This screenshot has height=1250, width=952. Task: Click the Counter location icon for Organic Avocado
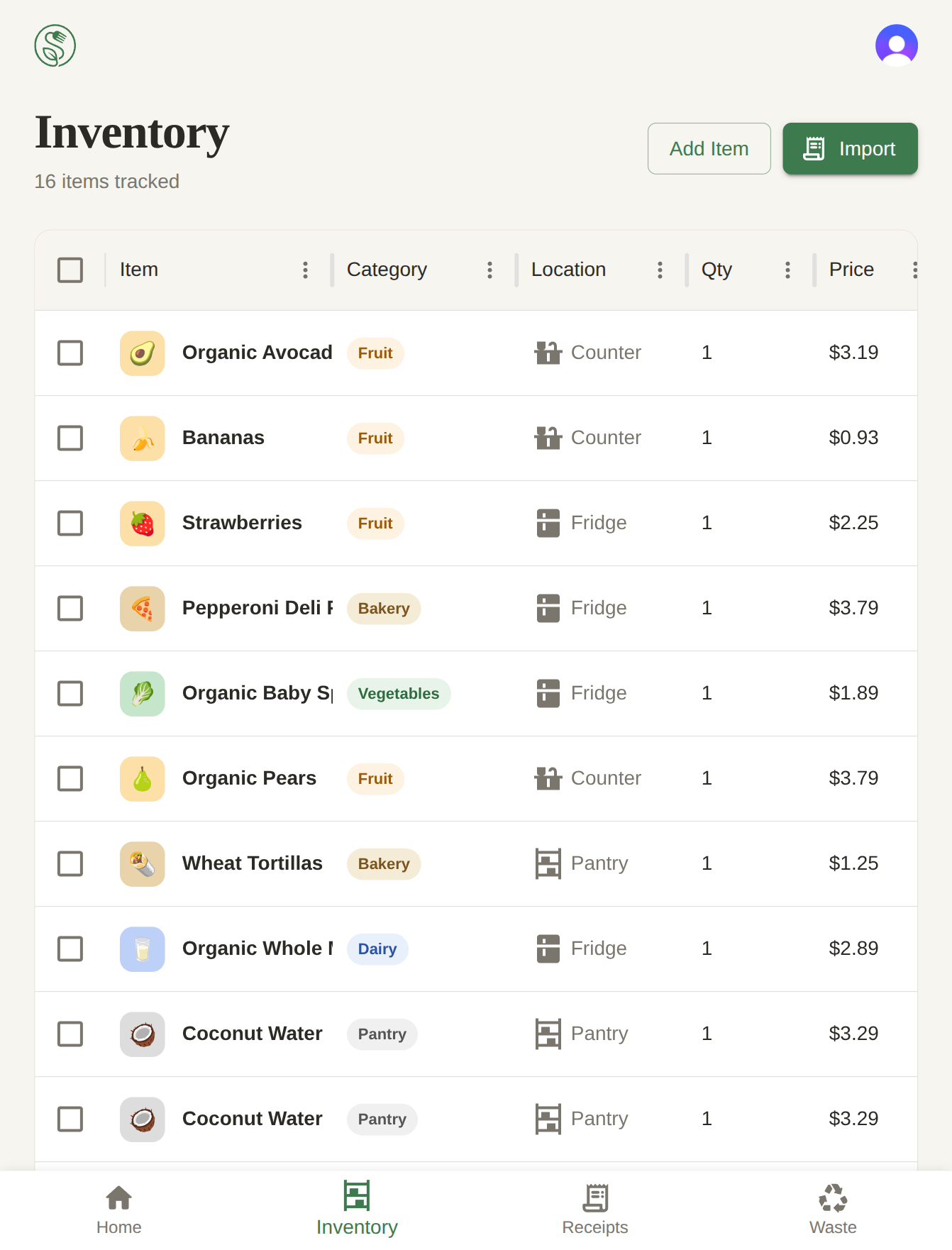[548, 353]
